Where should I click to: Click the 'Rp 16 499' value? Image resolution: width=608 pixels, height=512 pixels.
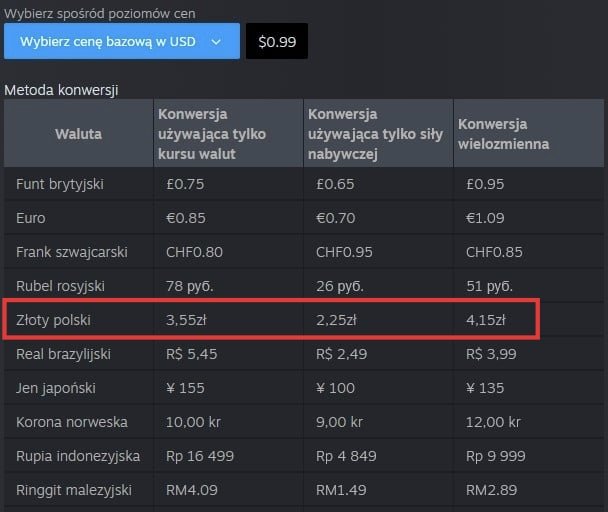200,456
